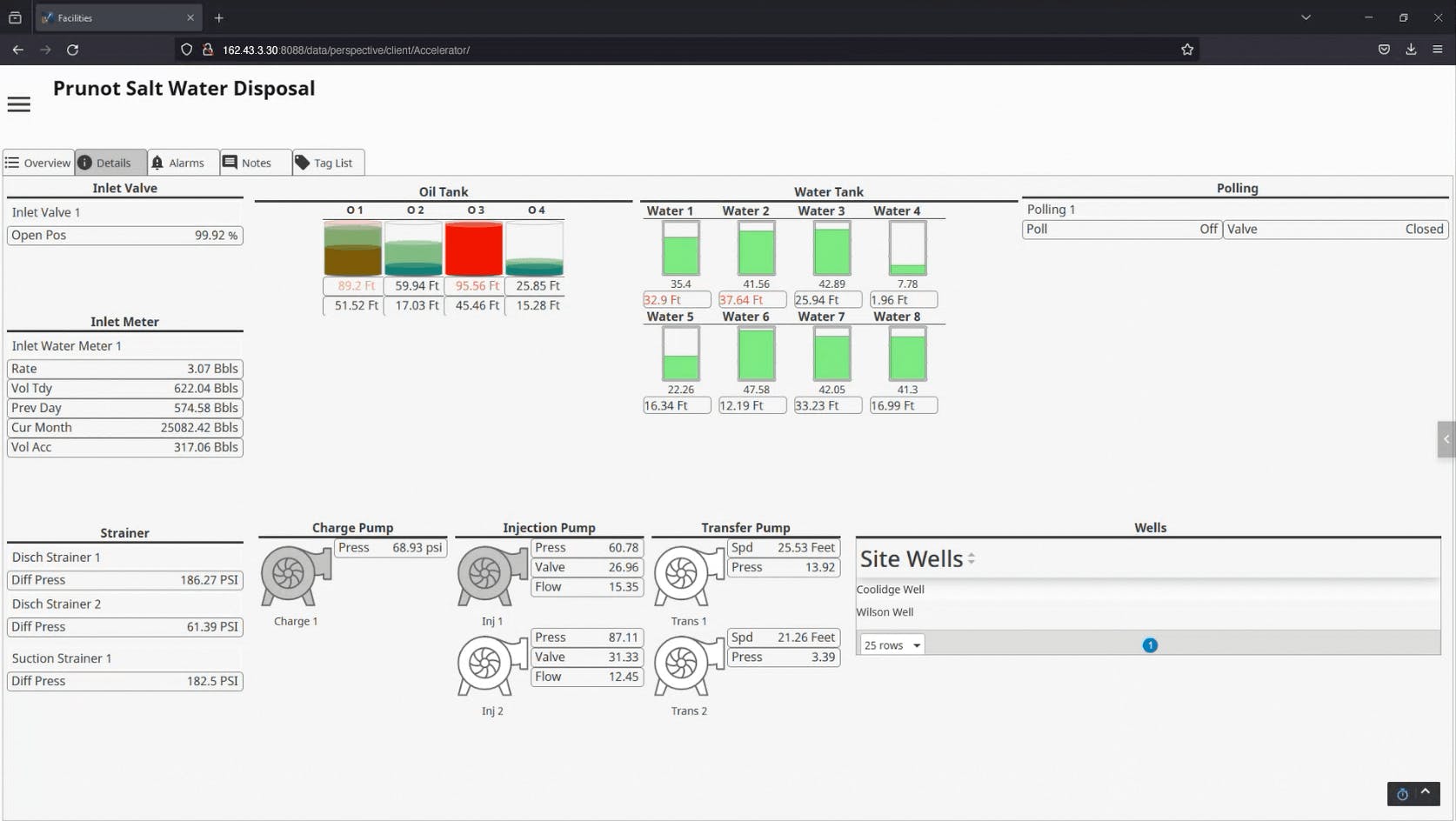1456x821 pixels.
Task: Open the hamburger navigation menu
Action: click(x=18, y=103)
